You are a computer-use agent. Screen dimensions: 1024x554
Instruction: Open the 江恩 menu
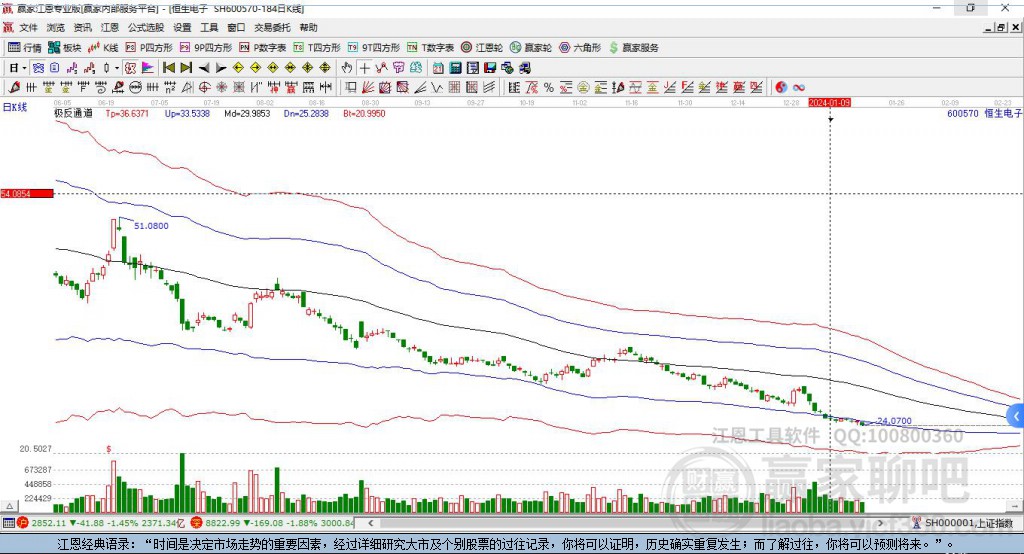(110, 27)
